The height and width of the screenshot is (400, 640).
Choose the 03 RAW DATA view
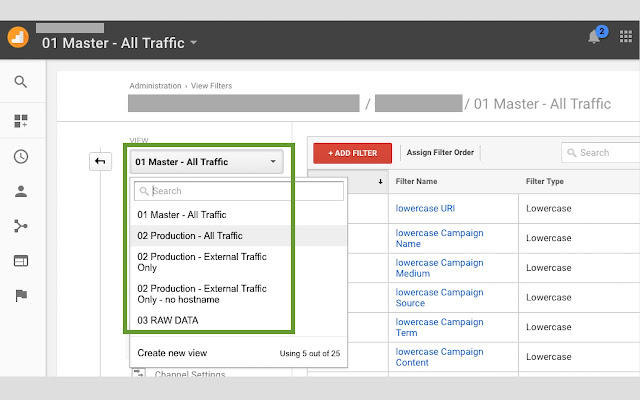click(168, 320)
